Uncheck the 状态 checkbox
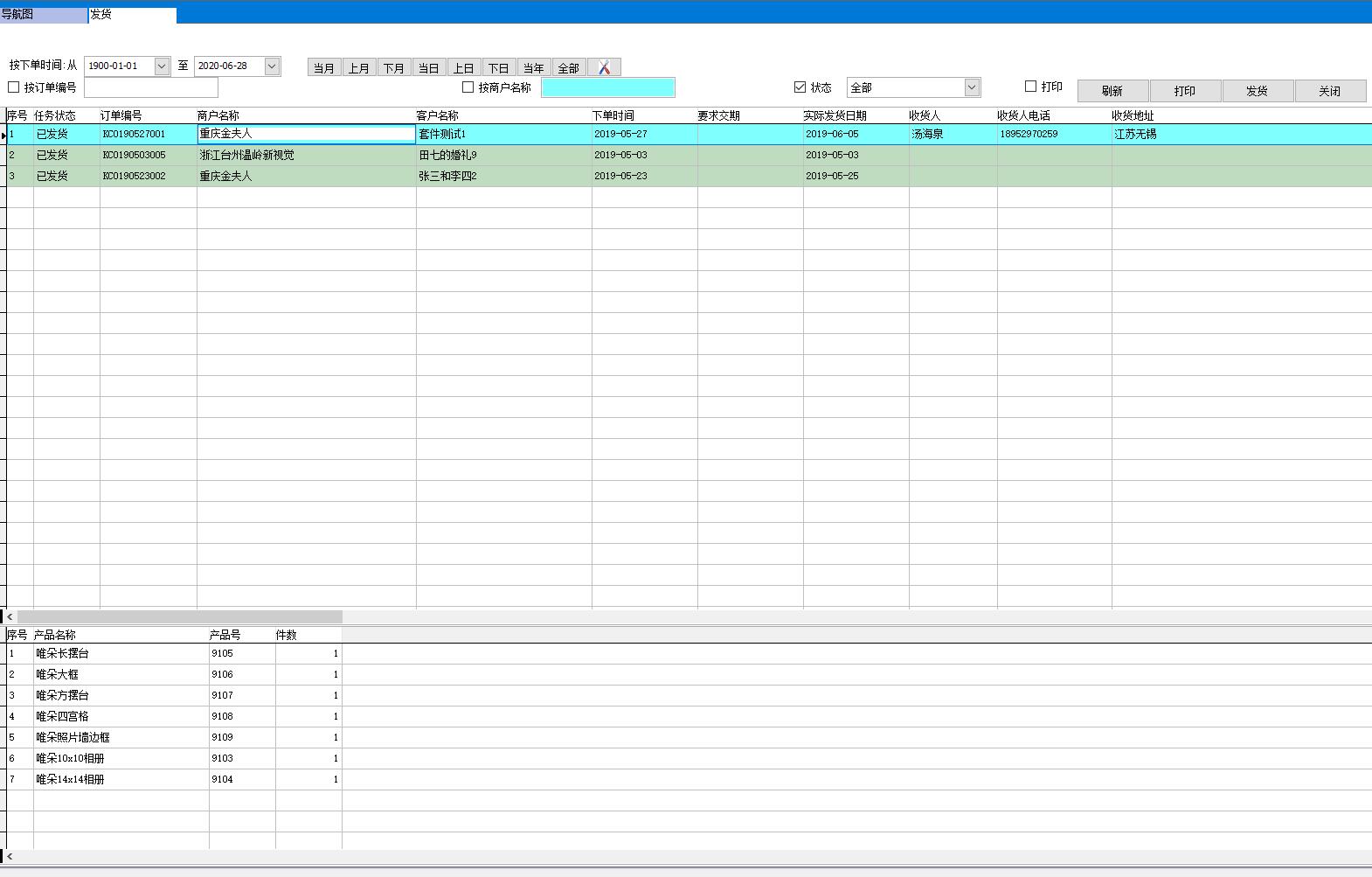The height and width of the screenshot is (877, 1372). 800,87
